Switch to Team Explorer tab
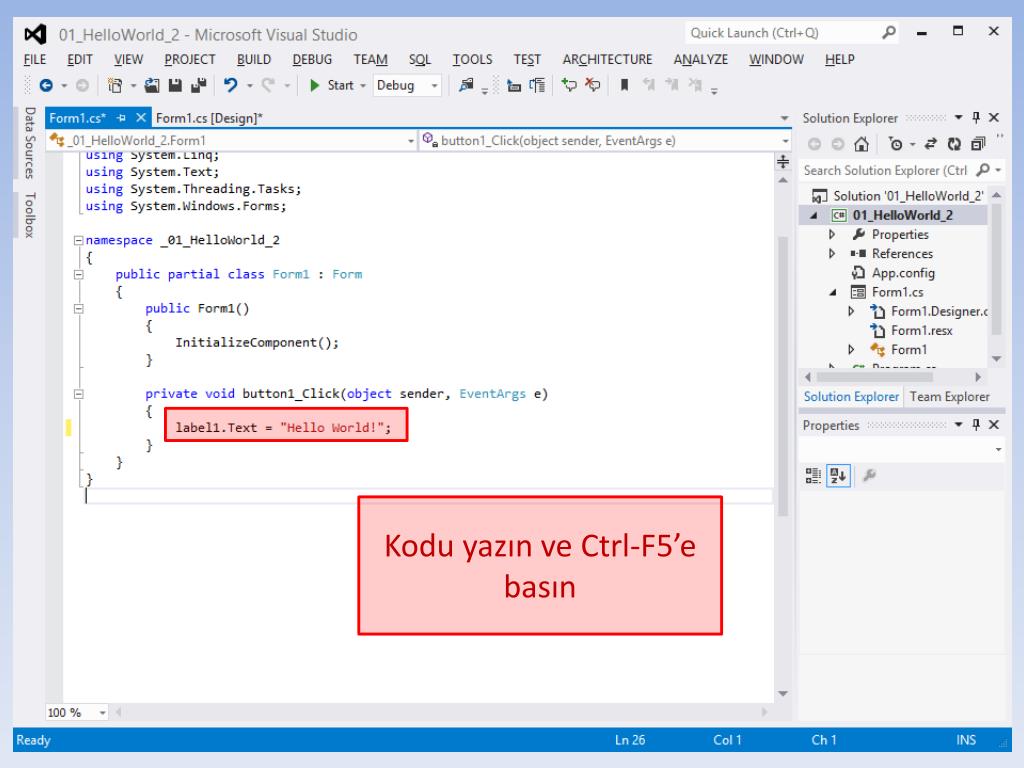This screenshot has width=1024, height=768. point(949,396)
